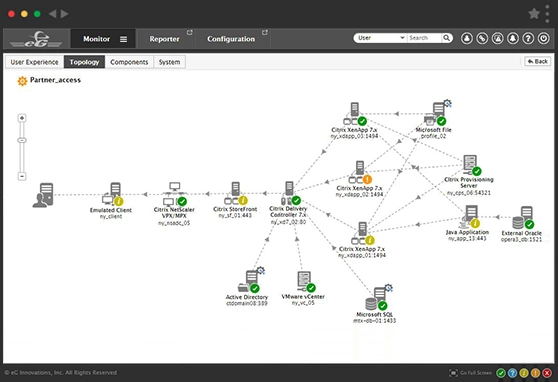Select the Citrix Delivery Controller 7.x node
This screenshot has width=558, height=382.
pyautogui.click(x=290, y=193)
